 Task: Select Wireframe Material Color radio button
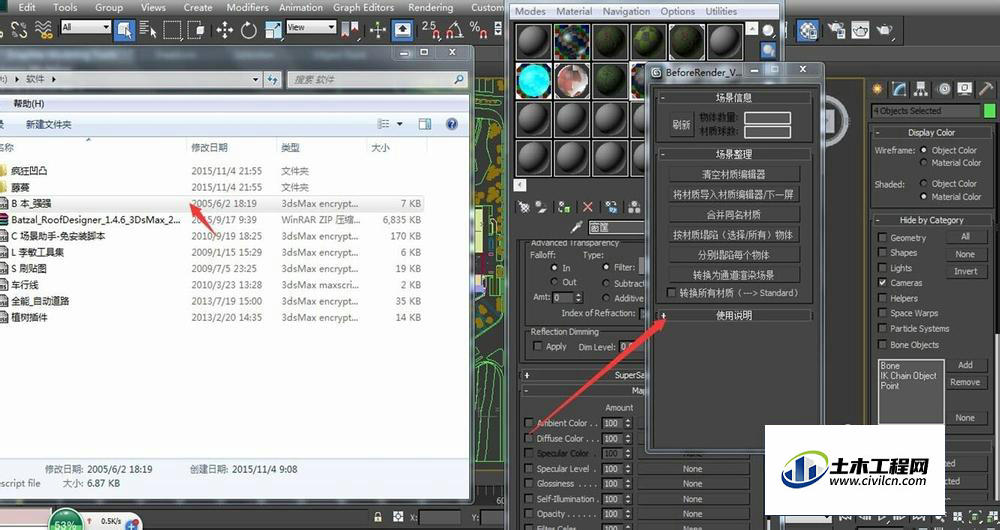point(923,163)
